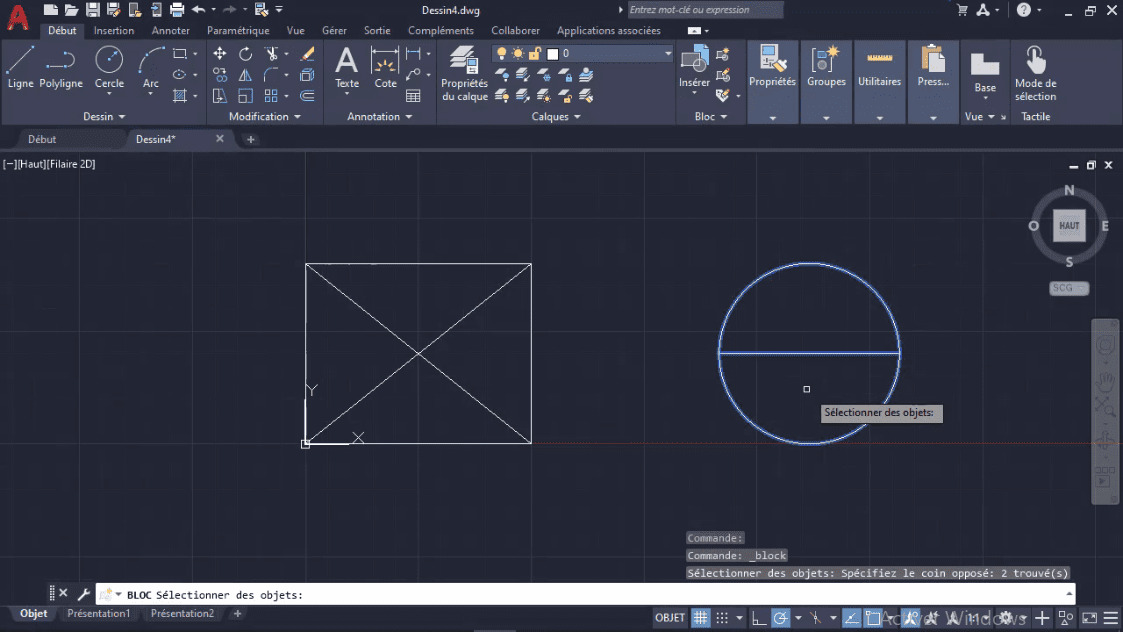The height and width of the screenshot is (632, 1123).
Task: Activate the Rotation tool
Action: [x=245, y=54]
